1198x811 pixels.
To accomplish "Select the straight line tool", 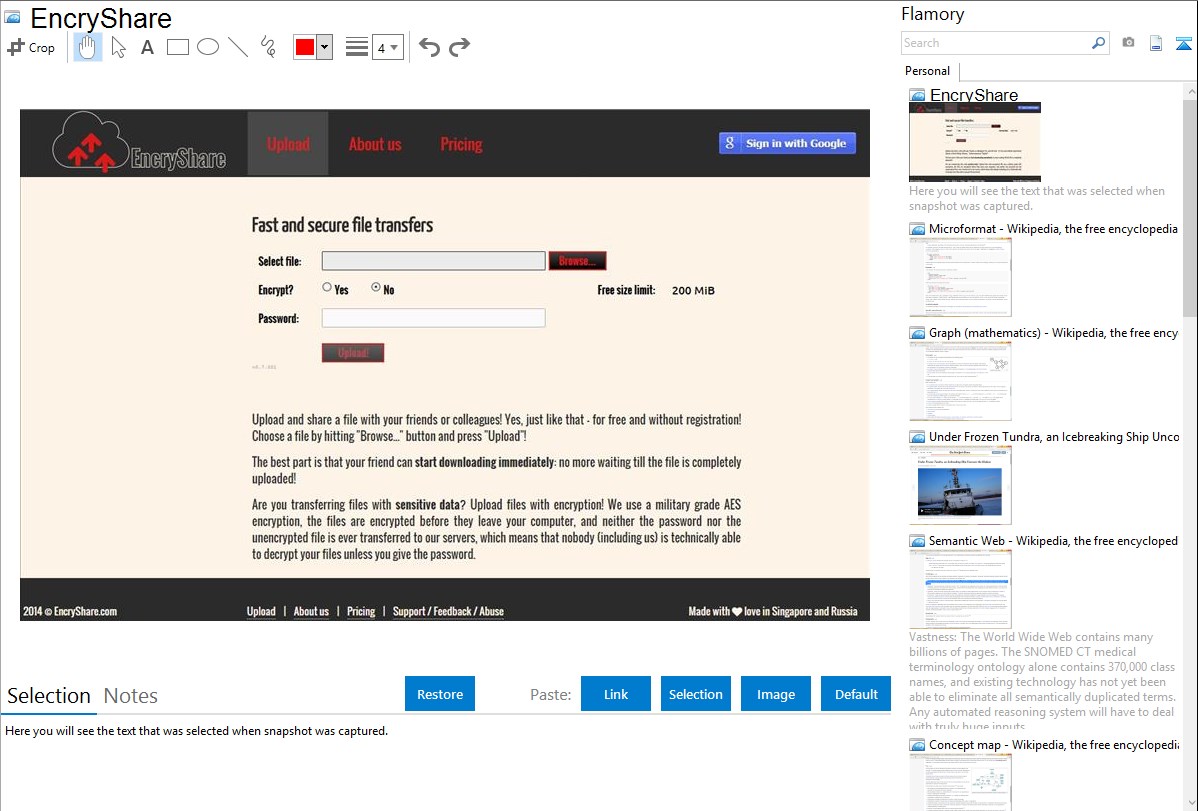I will 238,47.
